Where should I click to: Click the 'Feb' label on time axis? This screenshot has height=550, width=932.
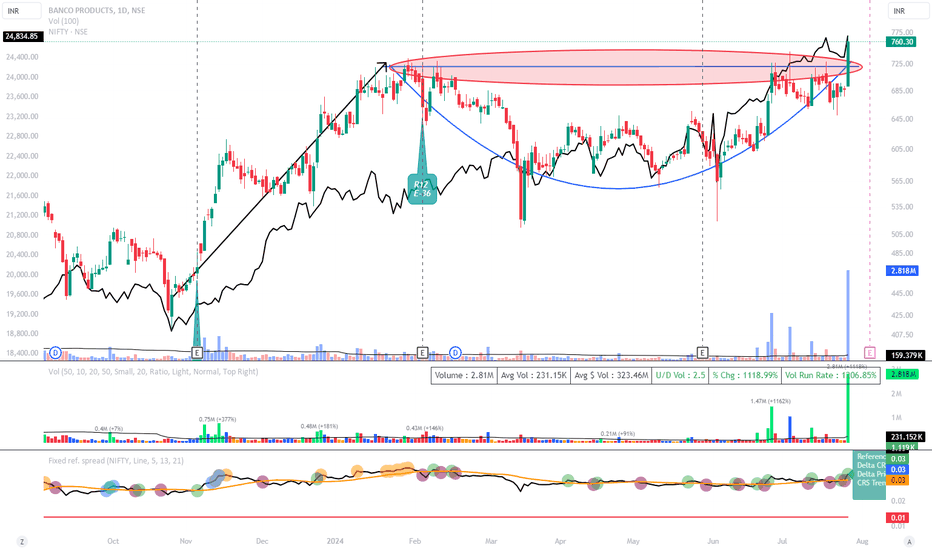tap(415, 541)
